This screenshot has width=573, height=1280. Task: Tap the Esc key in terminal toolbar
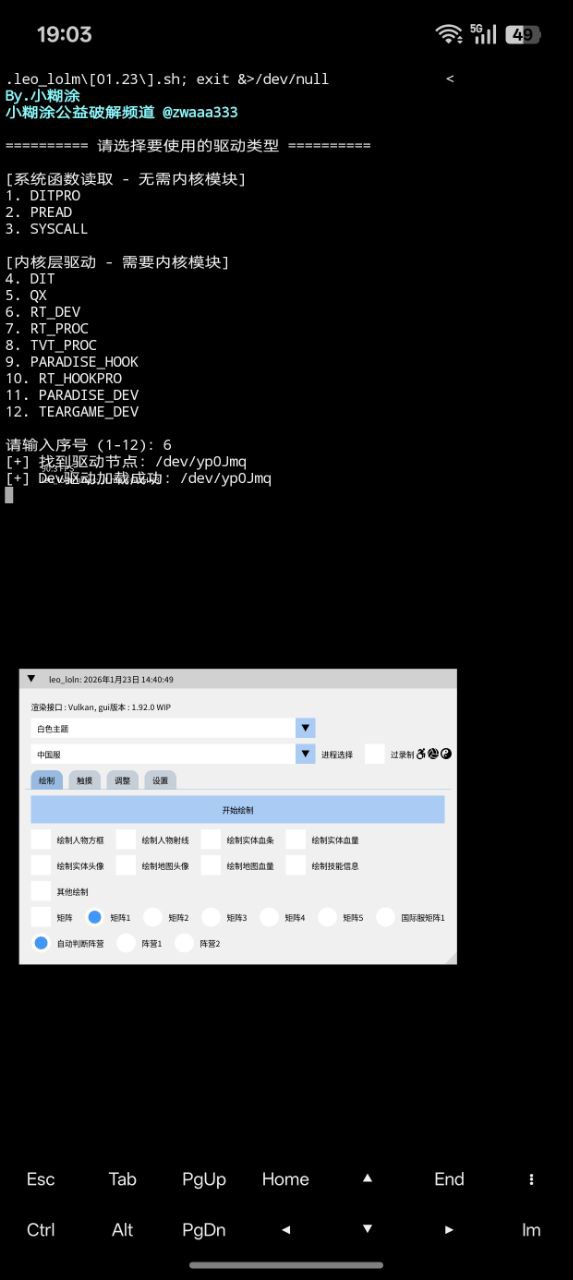[x=41, y=1179]
